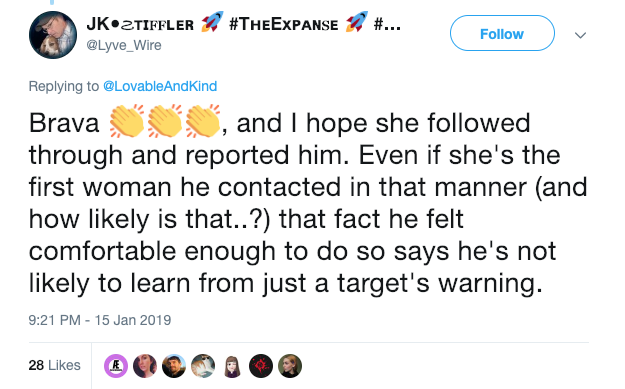
Task: Open the #TheExpanse hashtag in name
Action: point(284,24)
